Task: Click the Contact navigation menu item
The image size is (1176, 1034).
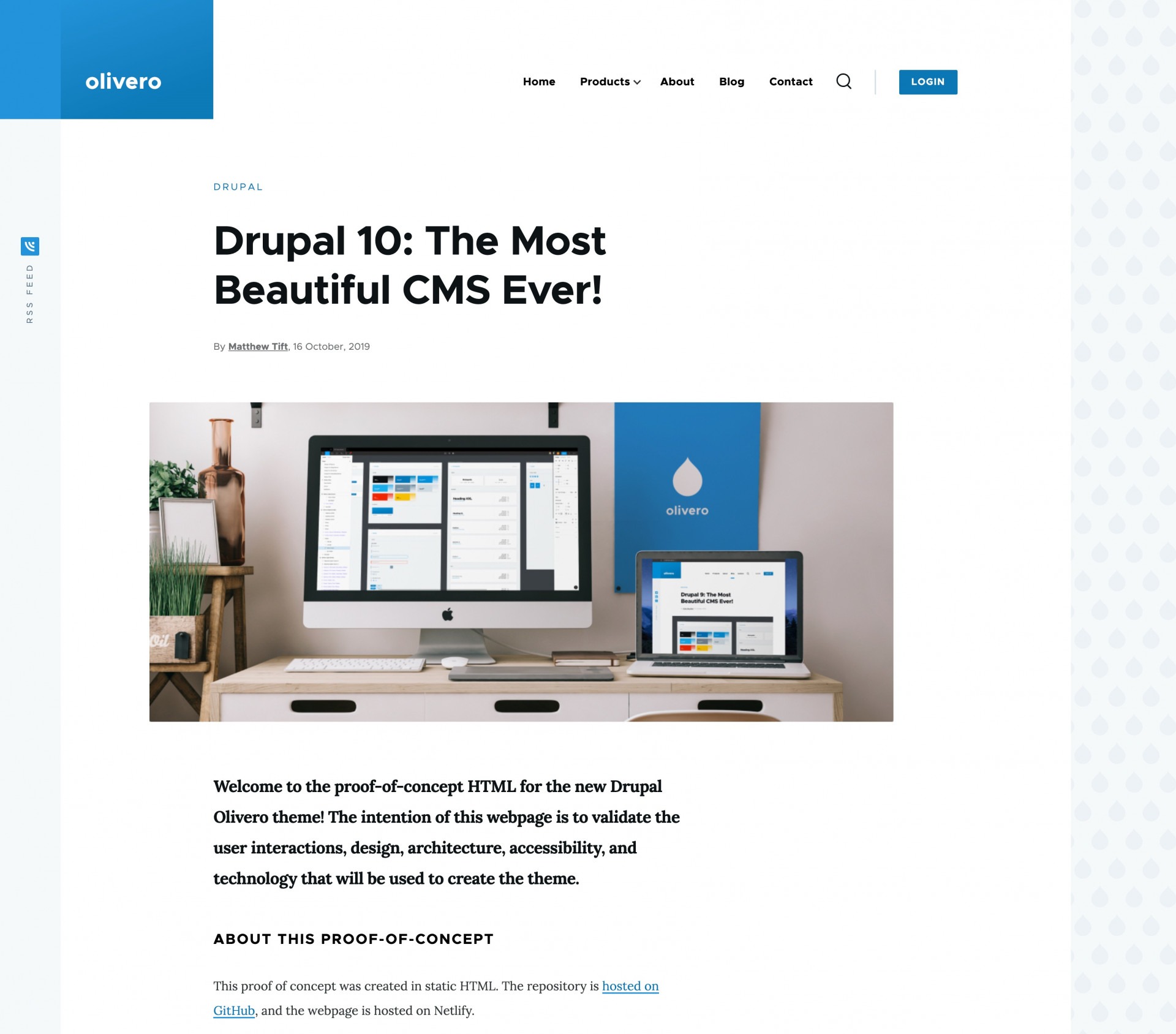Action: tap(791, 82)
